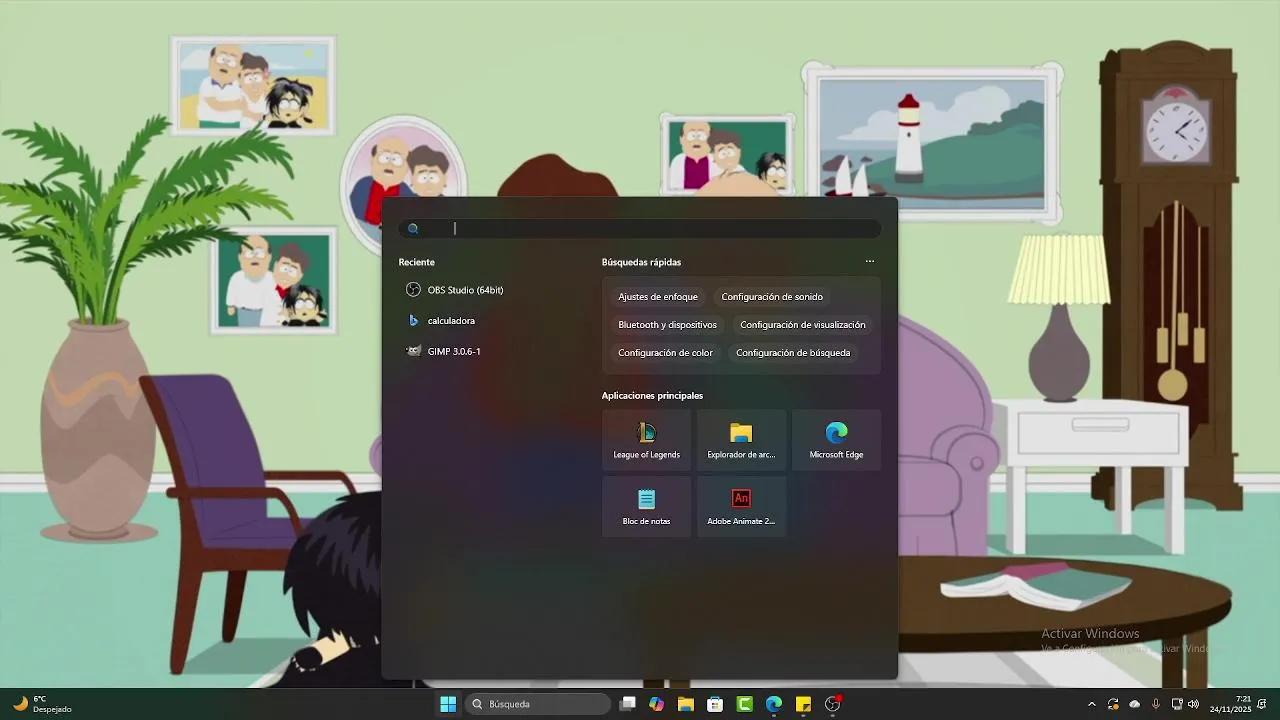Viewport: 1280px width, 720px height.
Task: Click the magnifier icon in search panel
Action: [413, 229]
